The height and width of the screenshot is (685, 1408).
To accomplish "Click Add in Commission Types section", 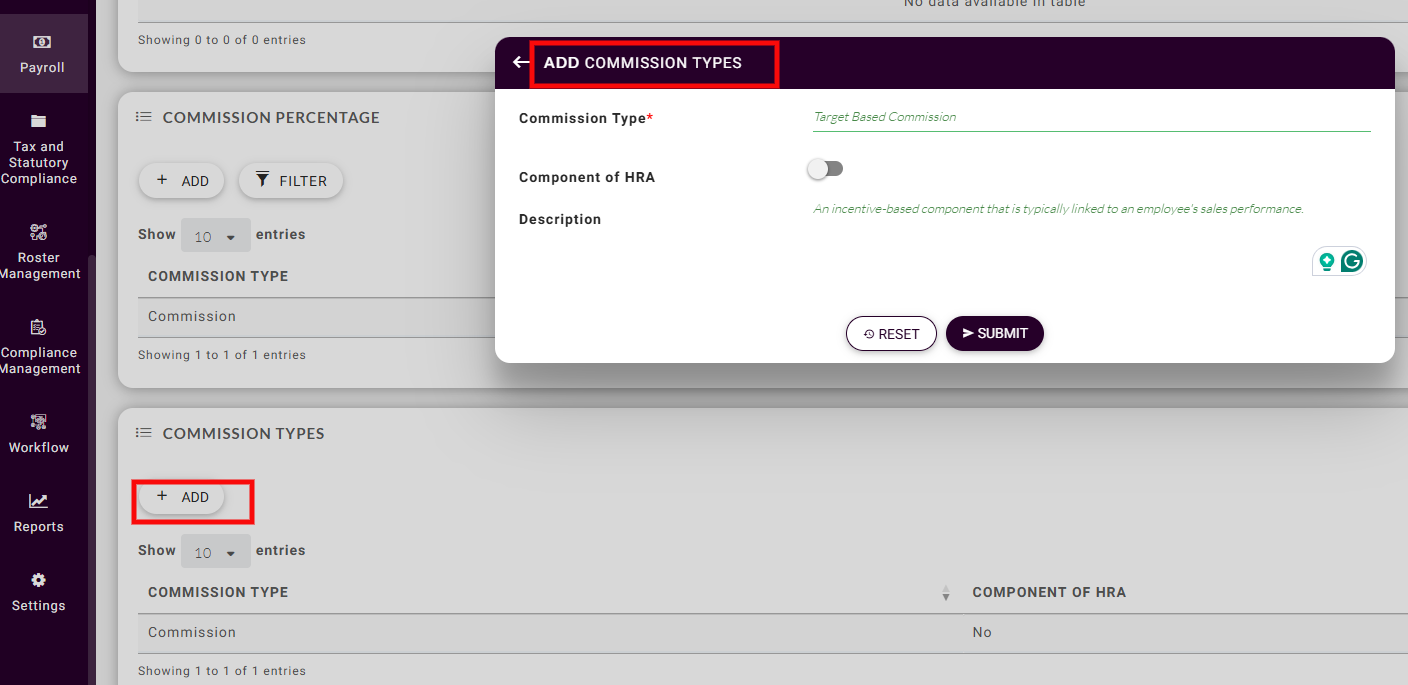I will point(182,497).
